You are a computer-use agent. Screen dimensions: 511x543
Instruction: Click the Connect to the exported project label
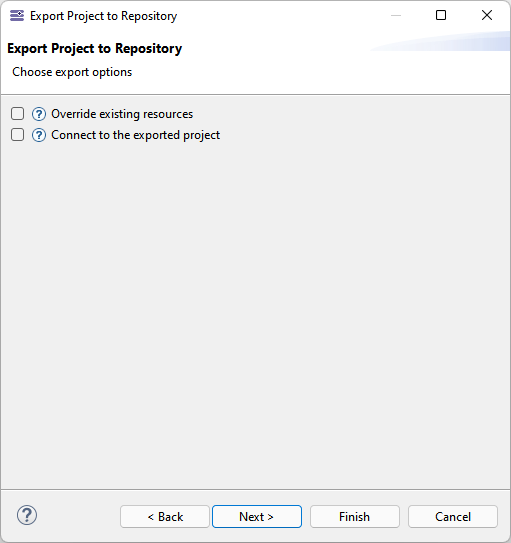[135, 135]
